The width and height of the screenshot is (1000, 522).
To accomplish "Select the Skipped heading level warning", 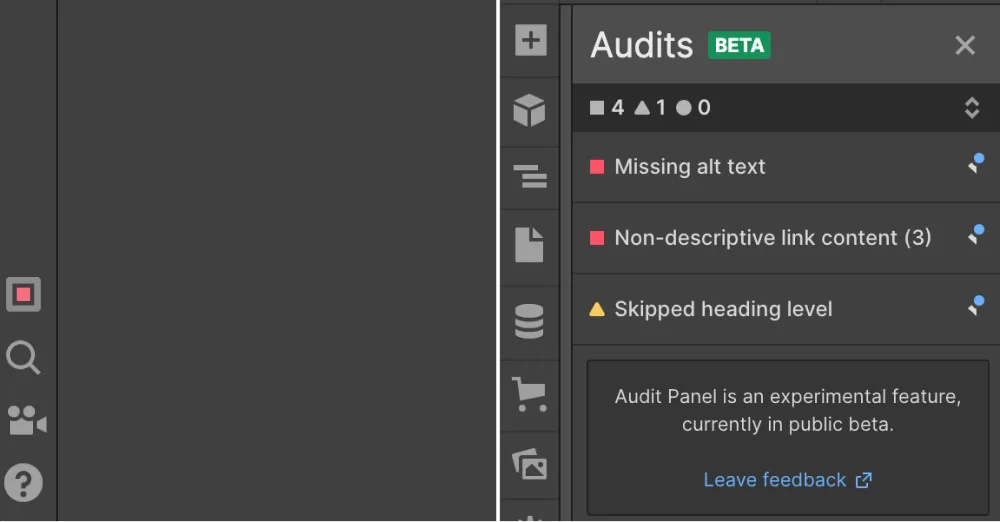I will point(723,309).
